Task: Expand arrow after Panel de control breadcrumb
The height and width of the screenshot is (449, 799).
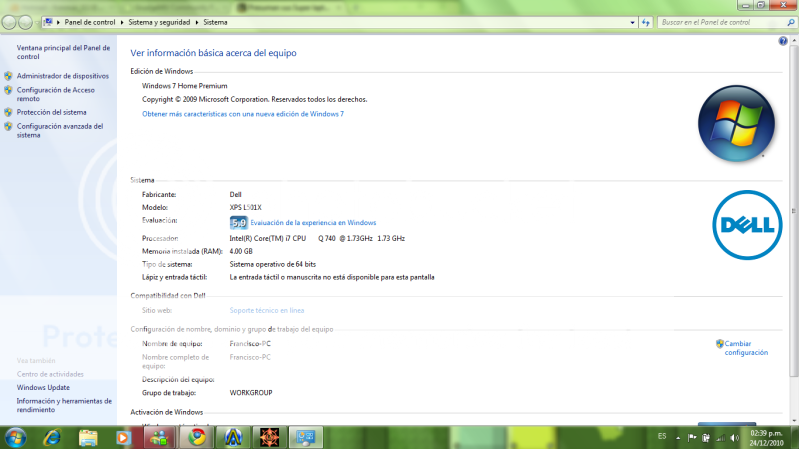Action: (x=122, y=22)
